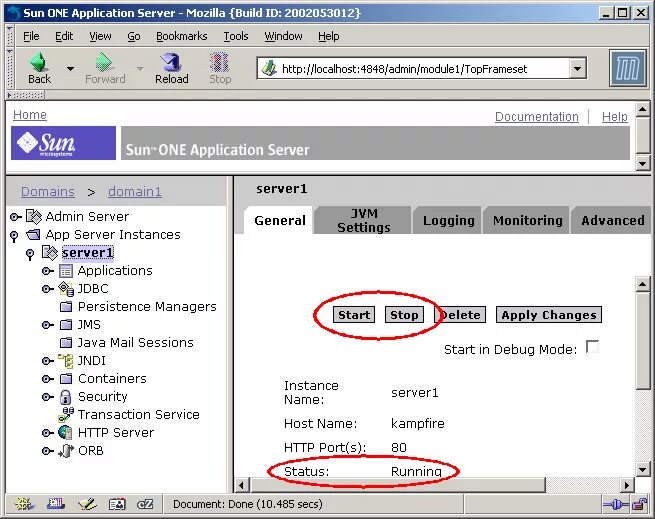This screenshot has height=519, width=655.
Task: Click the server1 instance icon
Action: point(50,252)
